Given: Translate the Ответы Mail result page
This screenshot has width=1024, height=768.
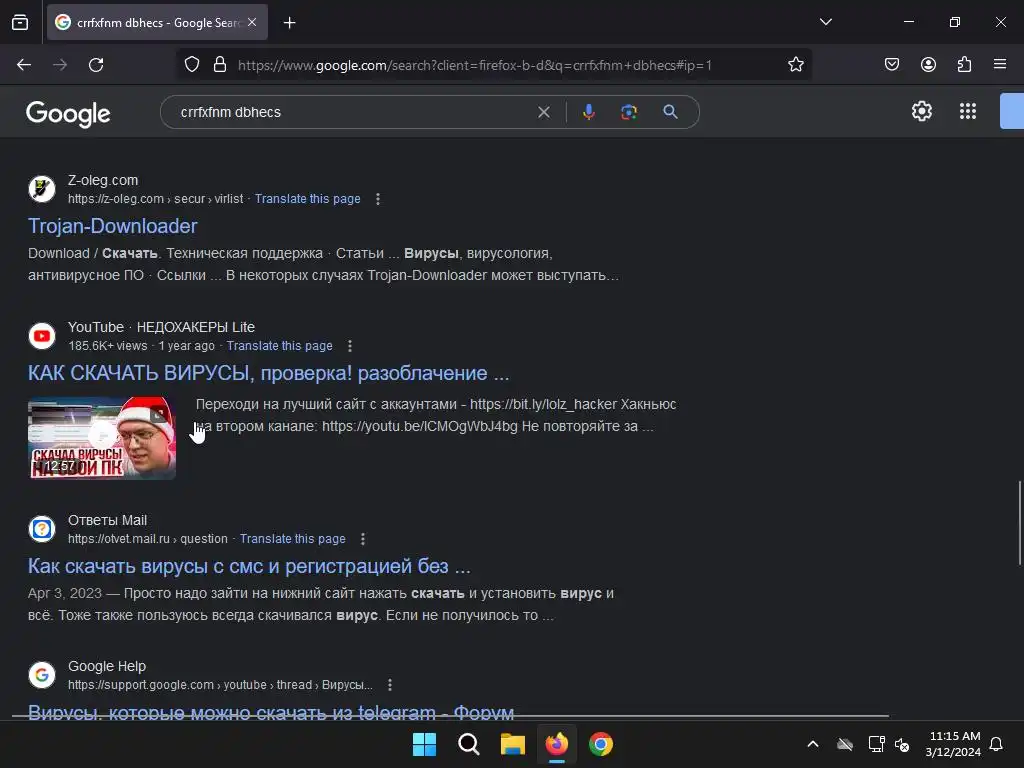Looking at the screenshot, I should point(293,539).
